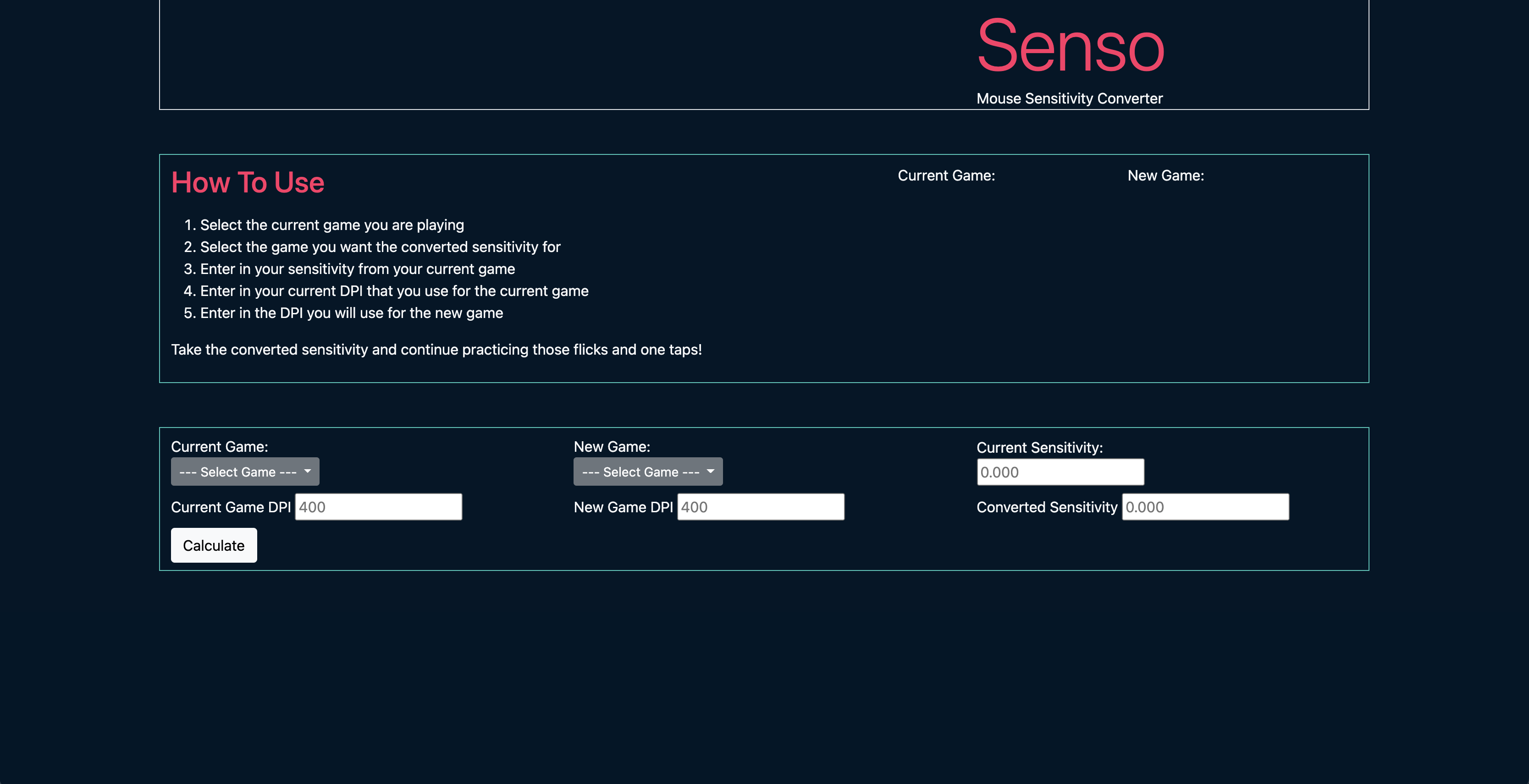
Task: Click step 'Enter in the DPI you will use for the new game'
Action: [x=351, y=313]
